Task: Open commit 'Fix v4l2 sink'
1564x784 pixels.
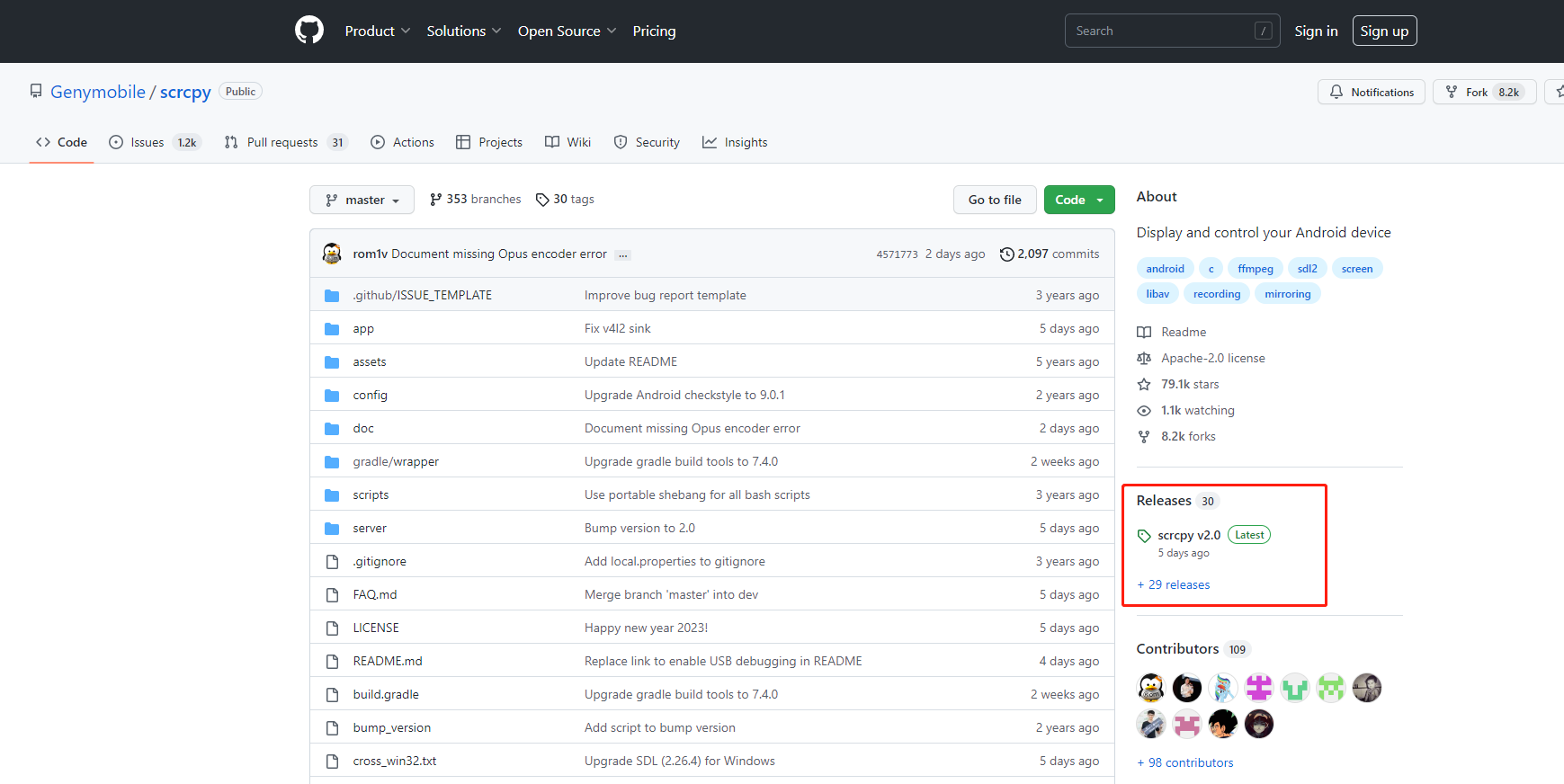Action: [x=618, y=329]
